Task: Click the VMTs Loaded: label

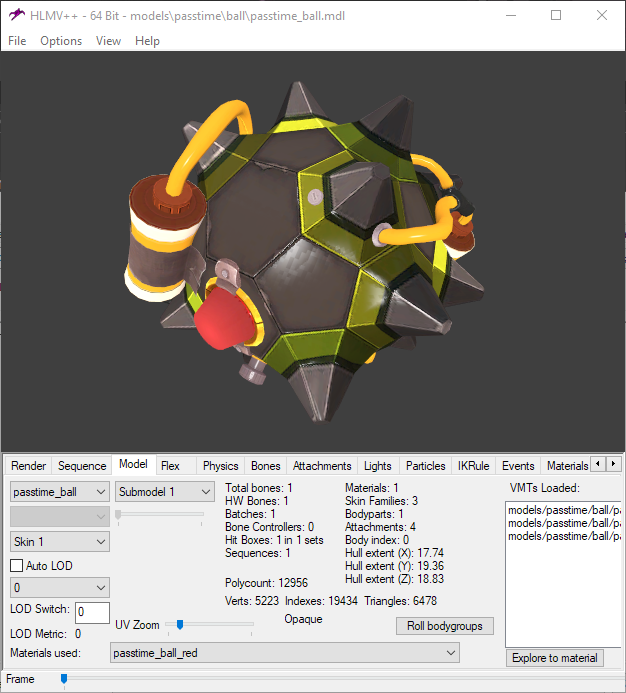Action: (545, 488)
